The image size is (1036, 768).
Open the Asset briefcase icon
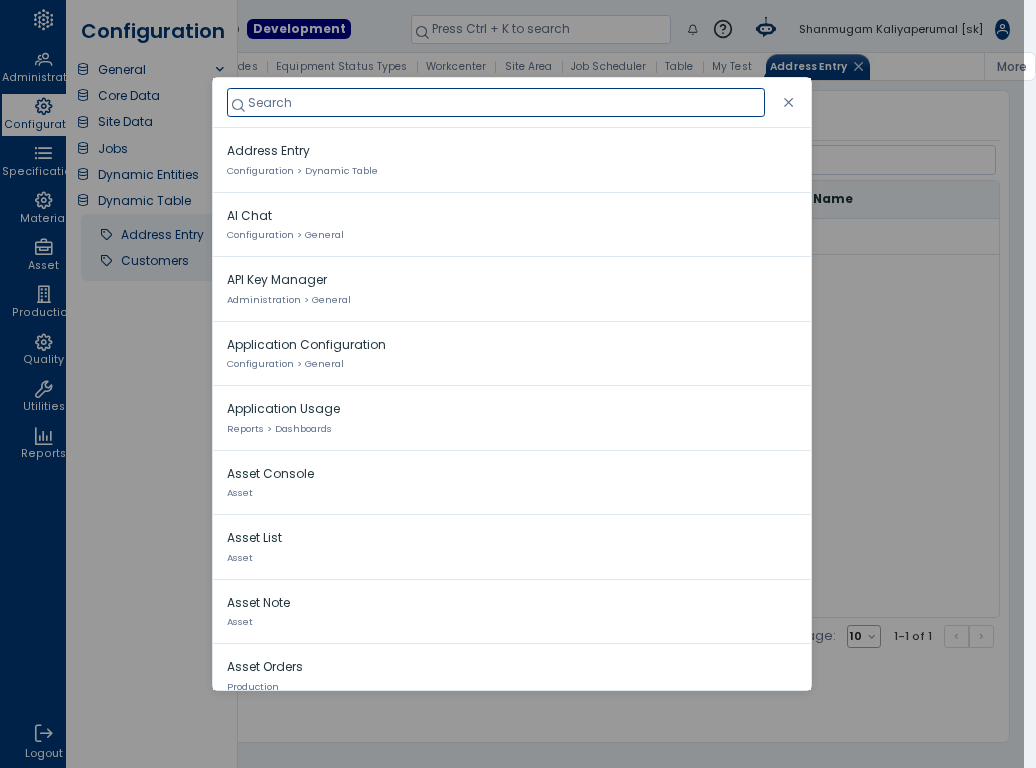coord(44,247)
